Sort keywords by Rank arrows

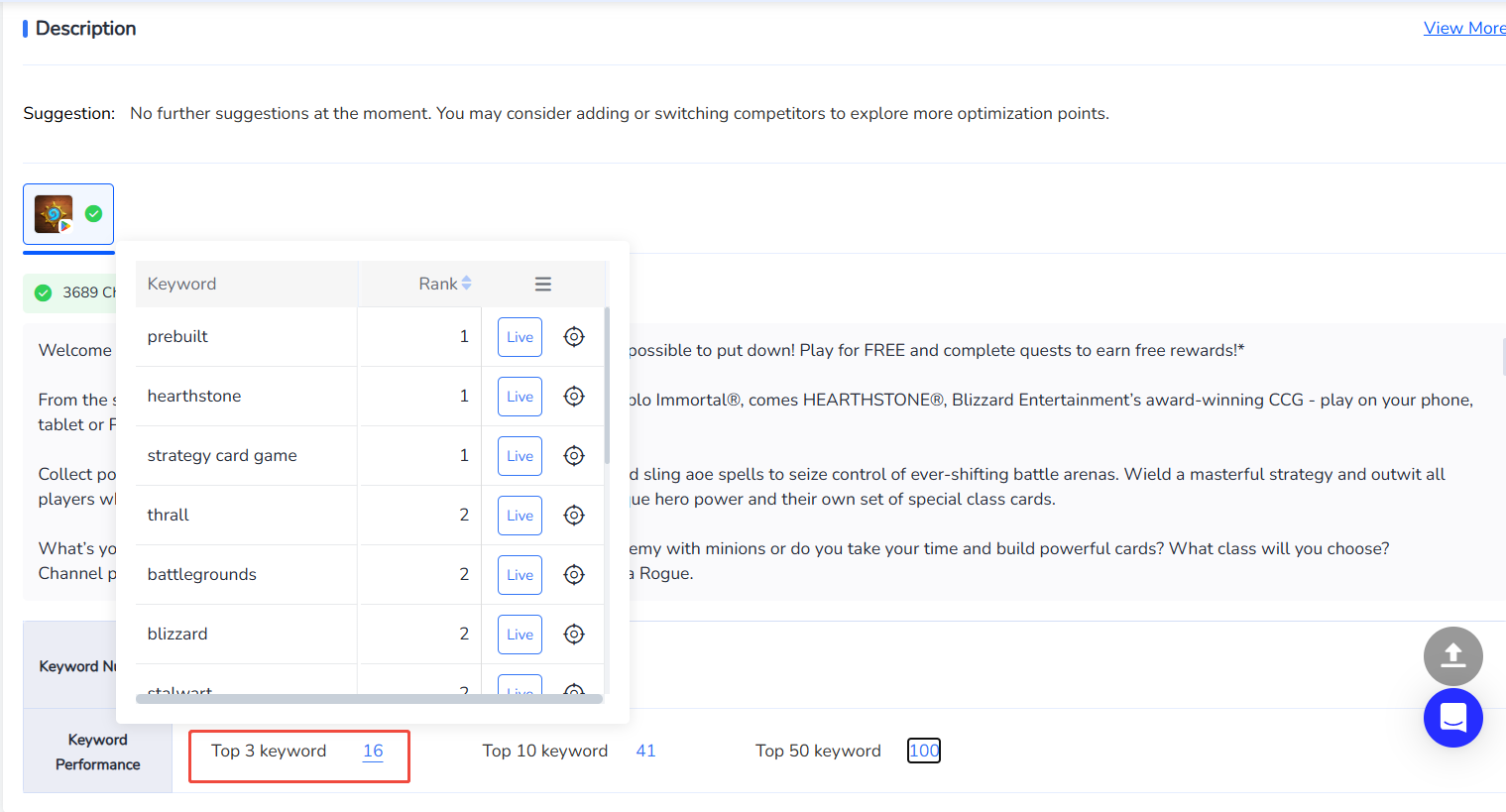(x=467, y=284)
